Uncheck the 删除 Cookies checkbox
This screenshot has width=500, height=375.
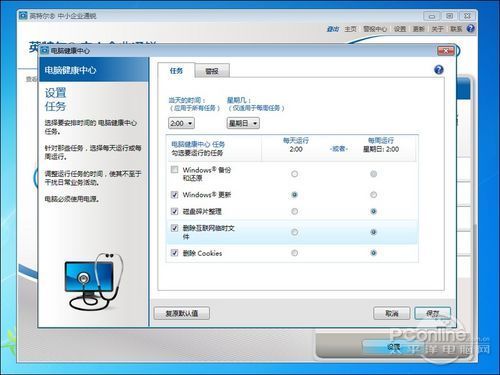(x=174, y=253)
